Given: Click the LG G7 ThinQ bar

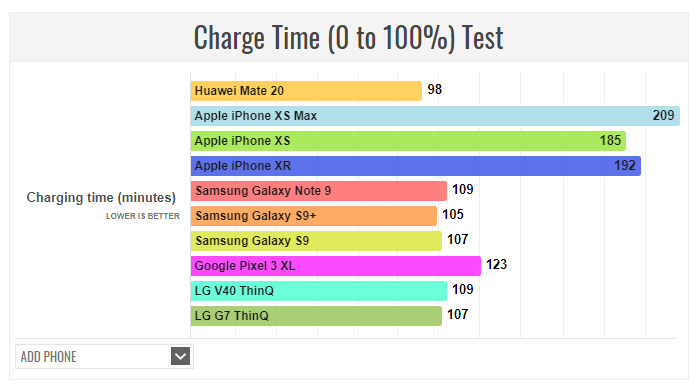Looking at the screenshot, I should pyautogui.click(x=316, y=316).
